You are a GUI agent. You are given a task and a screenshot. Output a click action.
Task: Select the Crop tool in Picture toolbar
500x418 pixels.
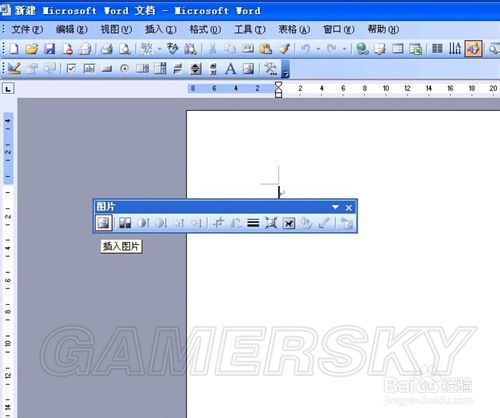point(218,223)
